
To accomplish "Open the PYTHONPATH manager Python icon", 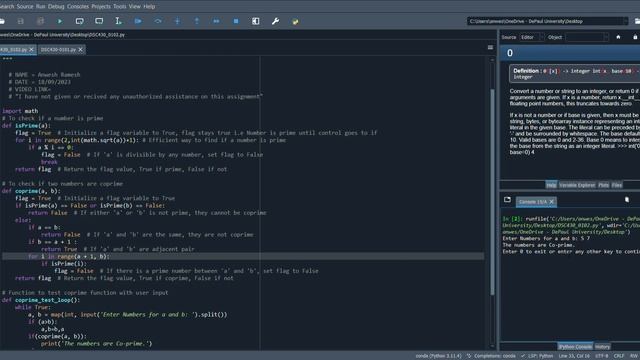I will pyautogui.click(x=295, y=21).
